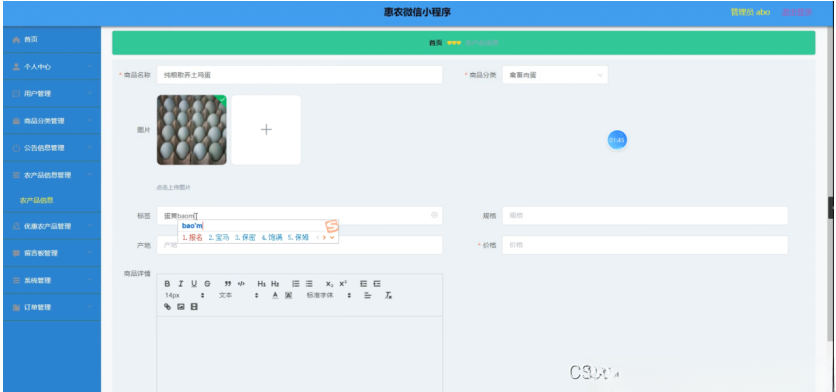836x392 pixels.
Task: Increase the paragraph indent
Action: pos(377,284)
